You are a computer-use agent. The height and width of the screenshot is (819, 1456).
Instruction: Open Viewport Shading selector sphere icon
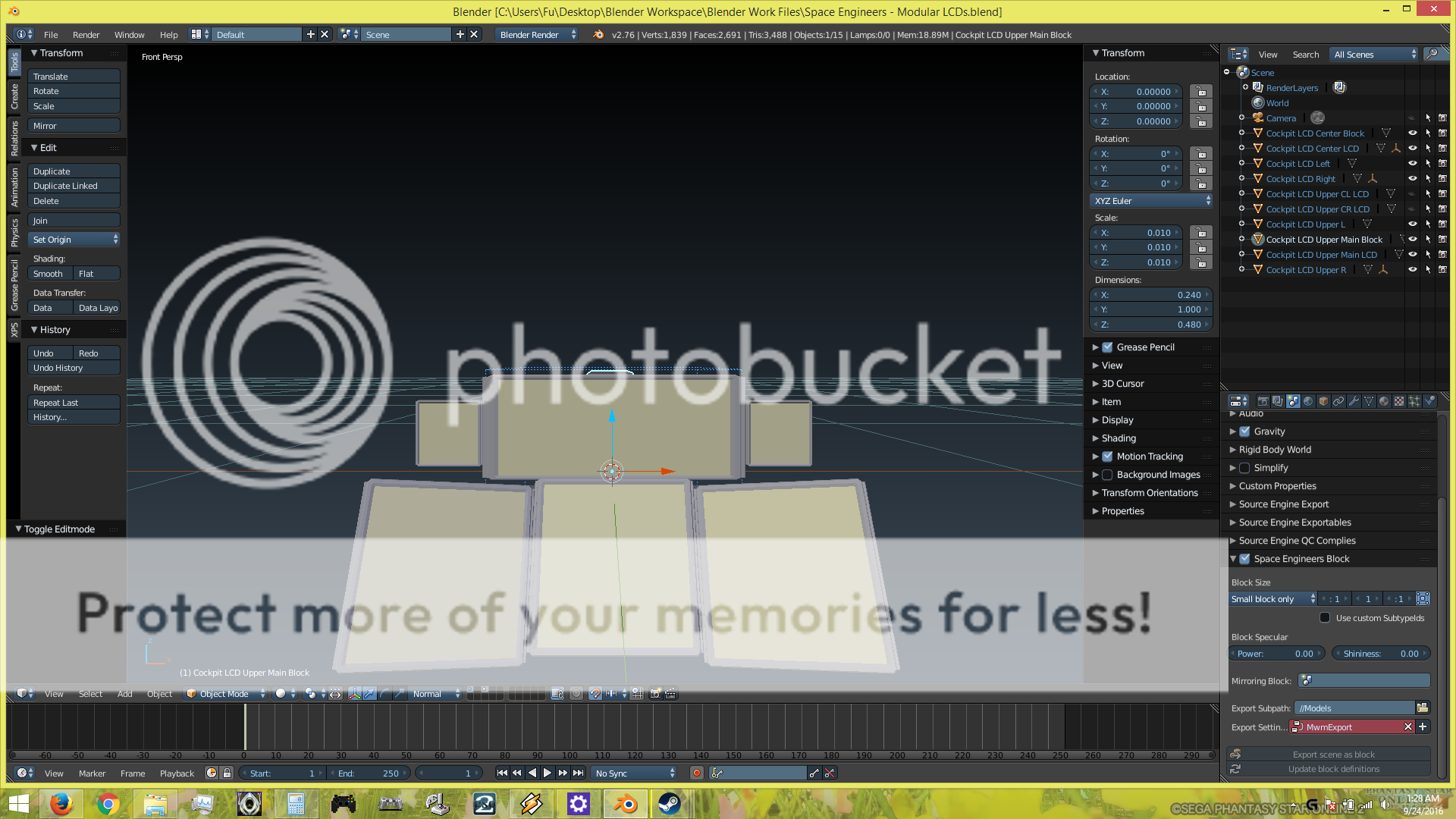pyautogui.click(x=284, y=694)
